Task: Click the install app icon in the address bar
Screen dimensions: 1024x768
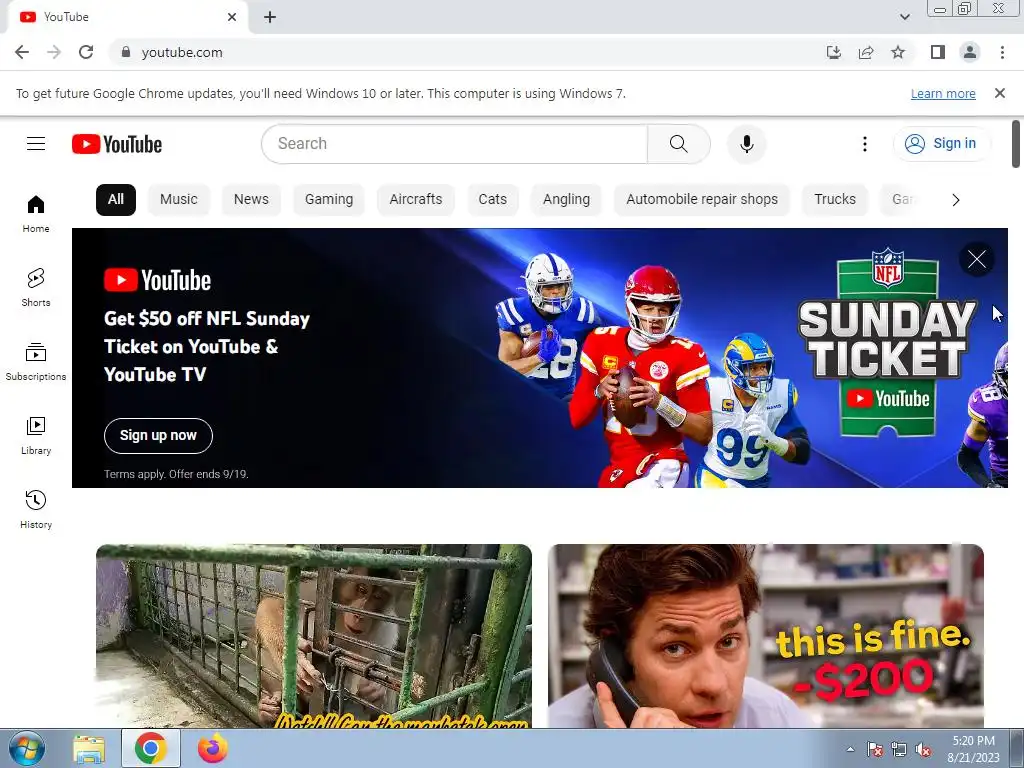Action: click(x=834, y=52)
